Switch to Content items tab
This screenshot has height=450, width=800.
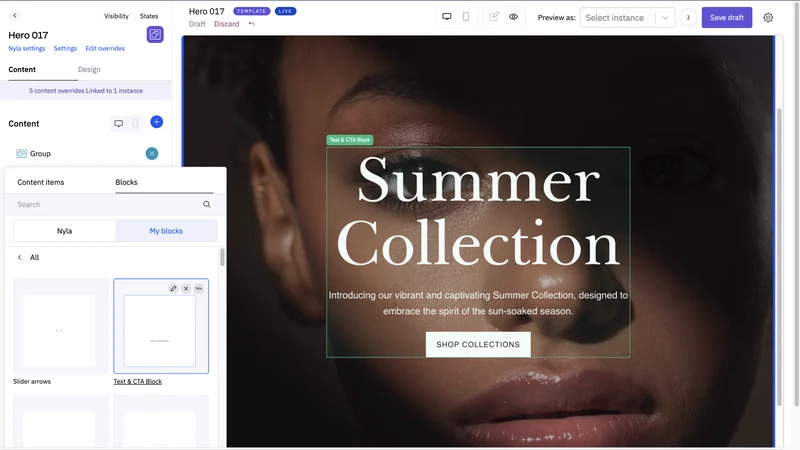41,182
